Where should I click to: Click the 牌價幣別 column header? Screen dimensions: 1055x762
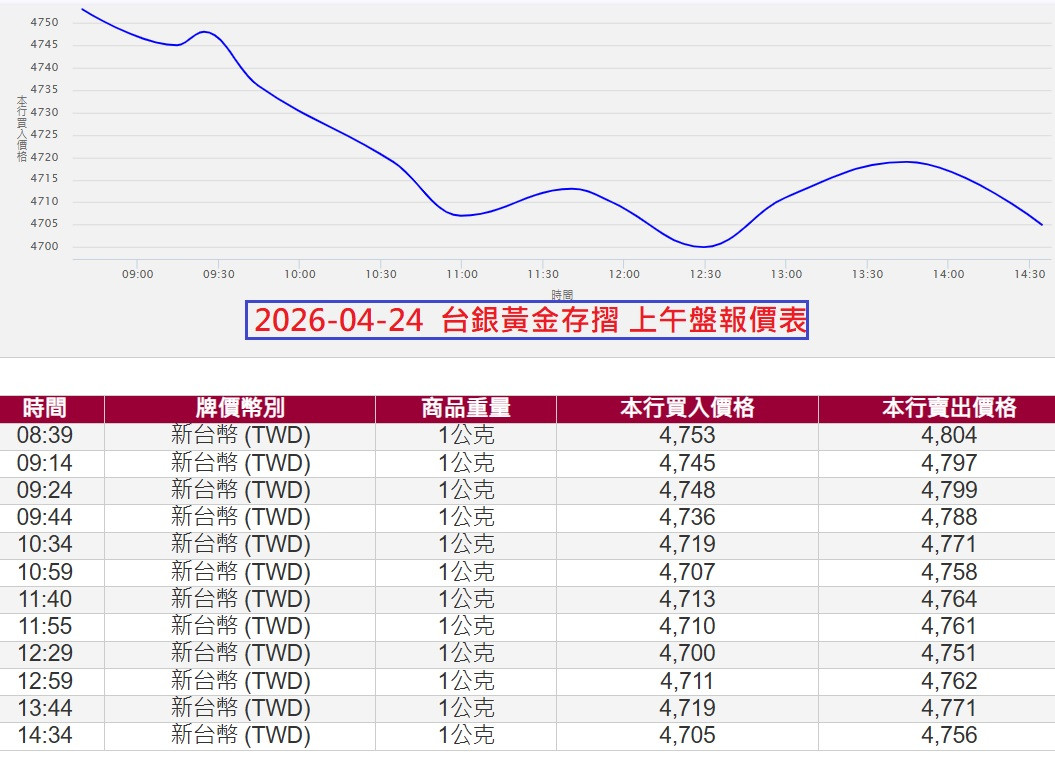(240, 408)
